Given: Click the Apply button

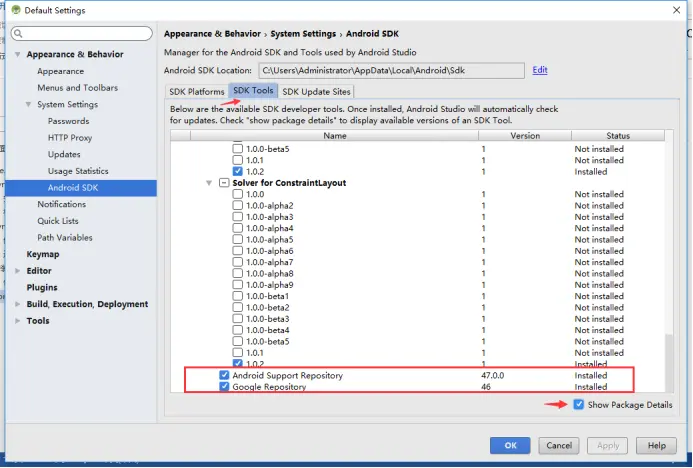Looking at the screenshot, I should 608,445.
